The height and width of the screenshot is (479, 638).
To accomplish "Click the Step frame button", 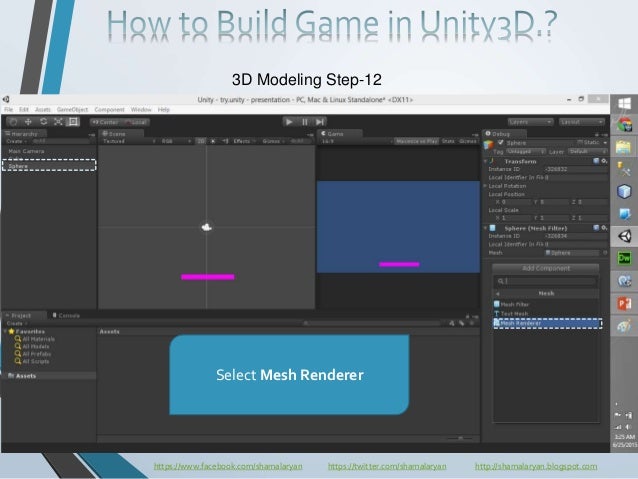I will [320, 122].
